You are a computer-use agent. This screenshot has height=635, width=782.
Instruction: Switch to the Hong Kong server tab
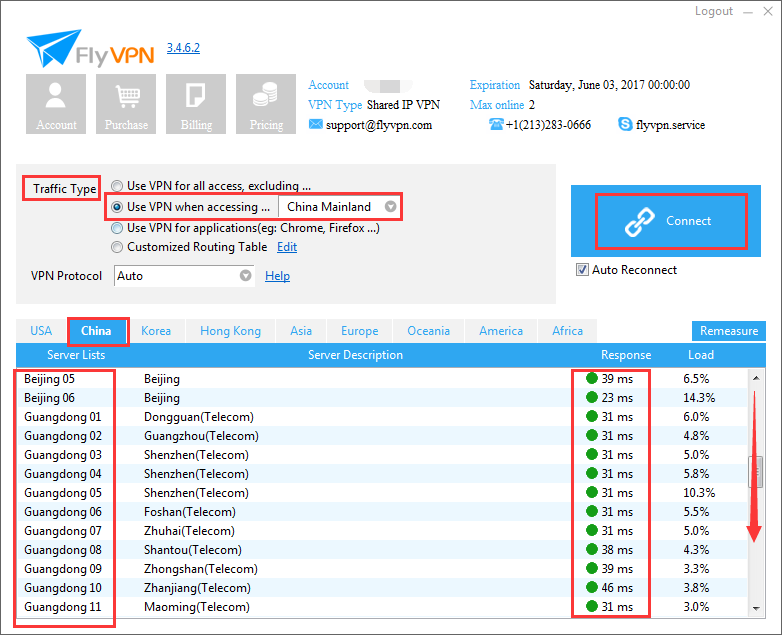coord(230,331)
